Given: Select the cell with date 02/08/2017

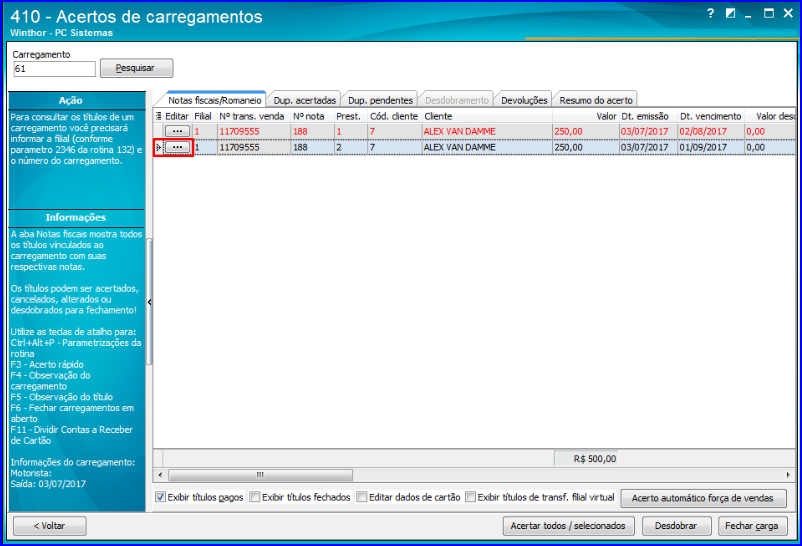Looking at the screenshot, I should click(710, 132).
